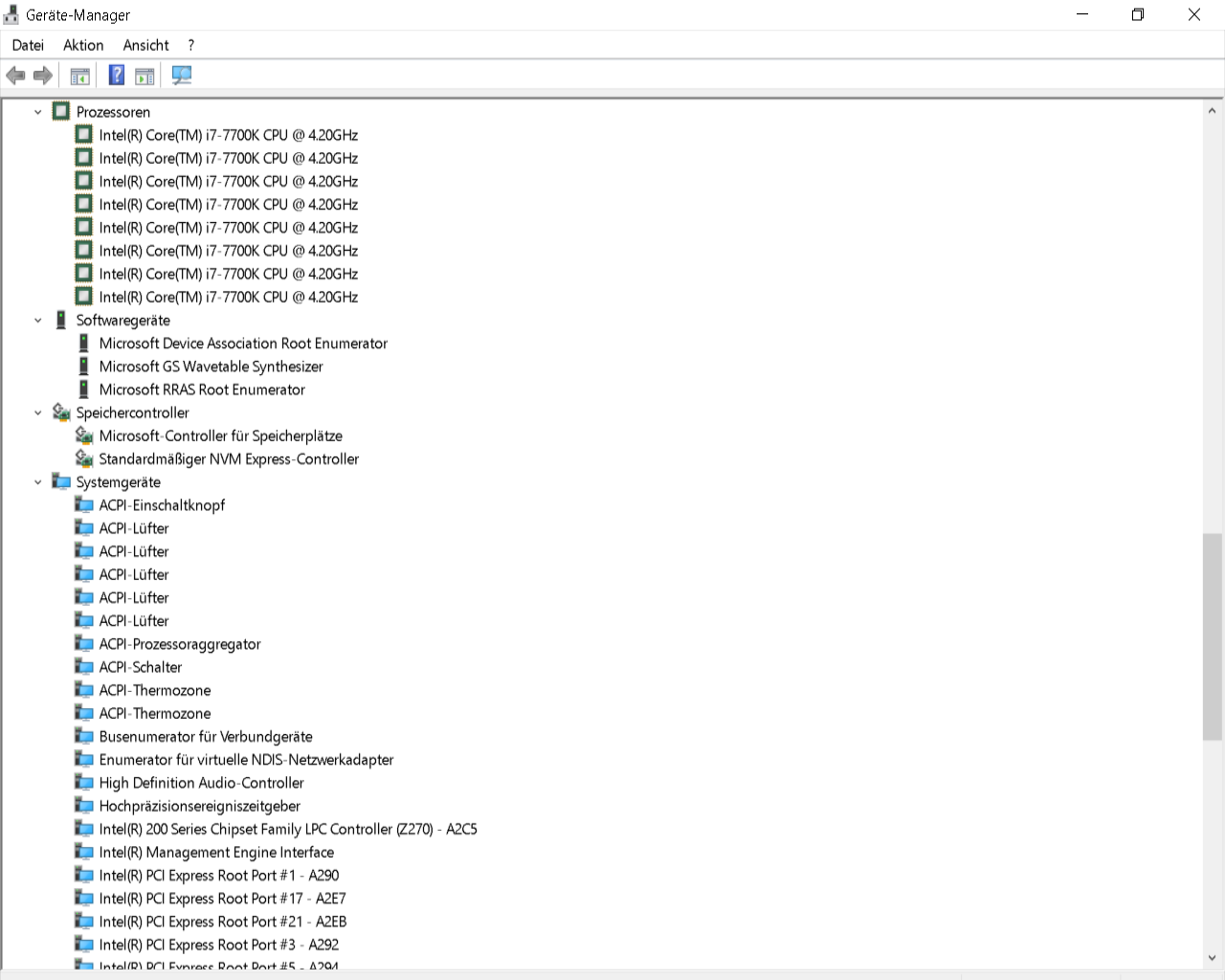Select PCI Express Root Port #21 - A2EB
This screenshot has height=980, width=1225.
tap(223, 921)
